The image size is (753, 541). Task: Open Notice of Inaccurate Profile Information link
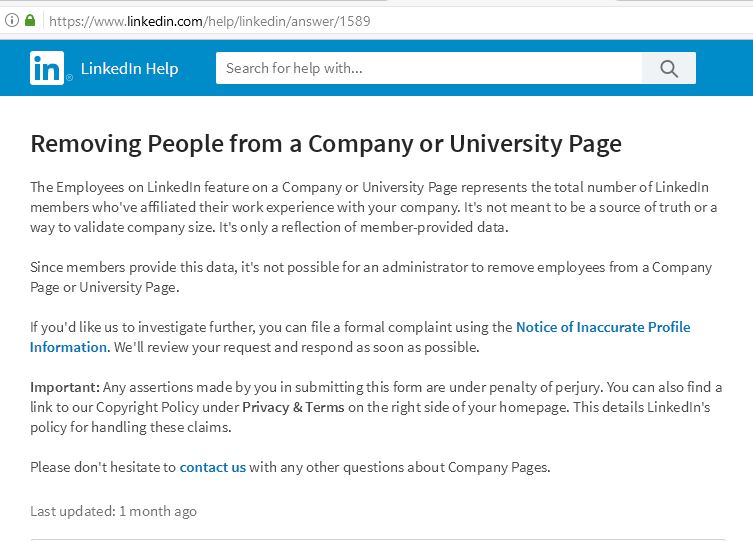(x=360, y=337)
